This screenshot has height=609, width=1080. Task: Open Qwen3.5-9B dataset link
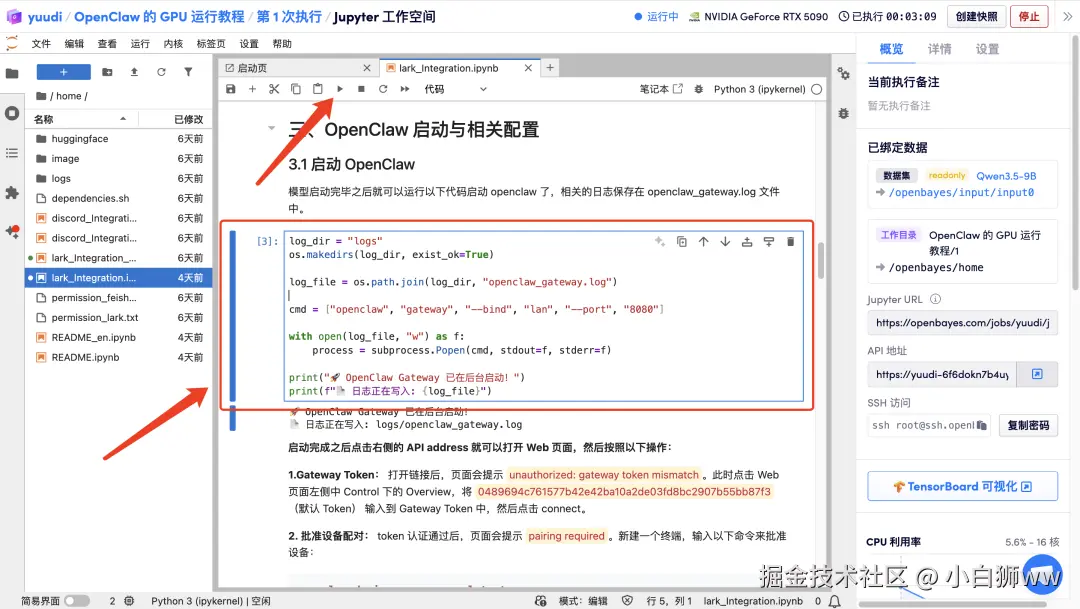coord(1006,176)
